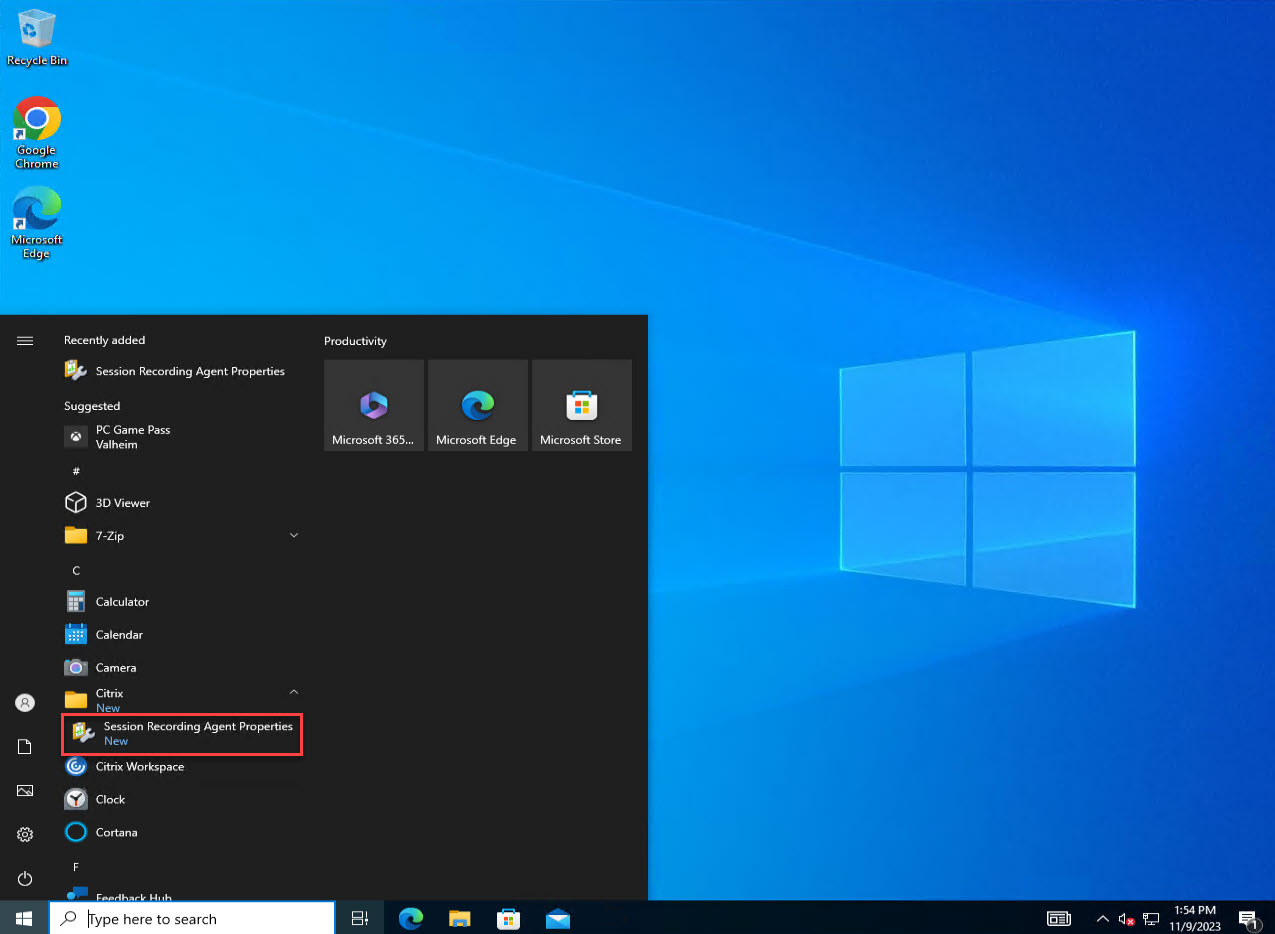Viewport: 1275px width, 934px height.
Task: Open the Clock app
Action: click(108, 799)
